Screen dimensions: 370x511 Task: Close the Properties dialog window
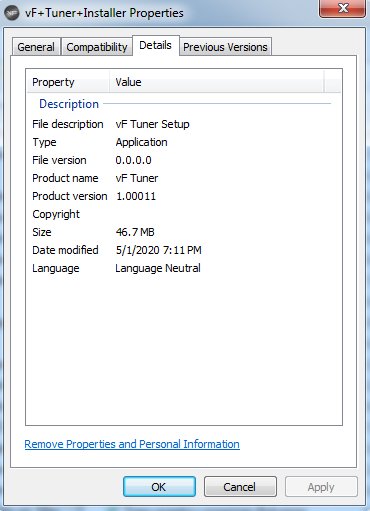pos(343,8)
